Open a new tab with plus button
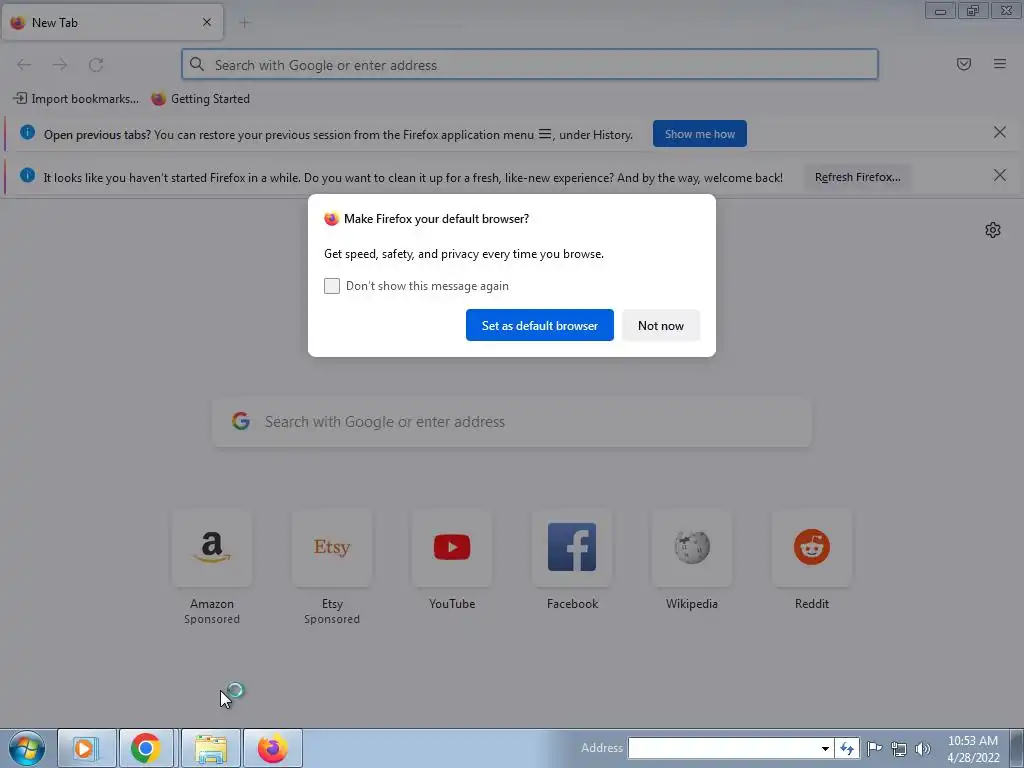Image resolution: width=1024 pixels, height=768 pixels. click(244, 23)
